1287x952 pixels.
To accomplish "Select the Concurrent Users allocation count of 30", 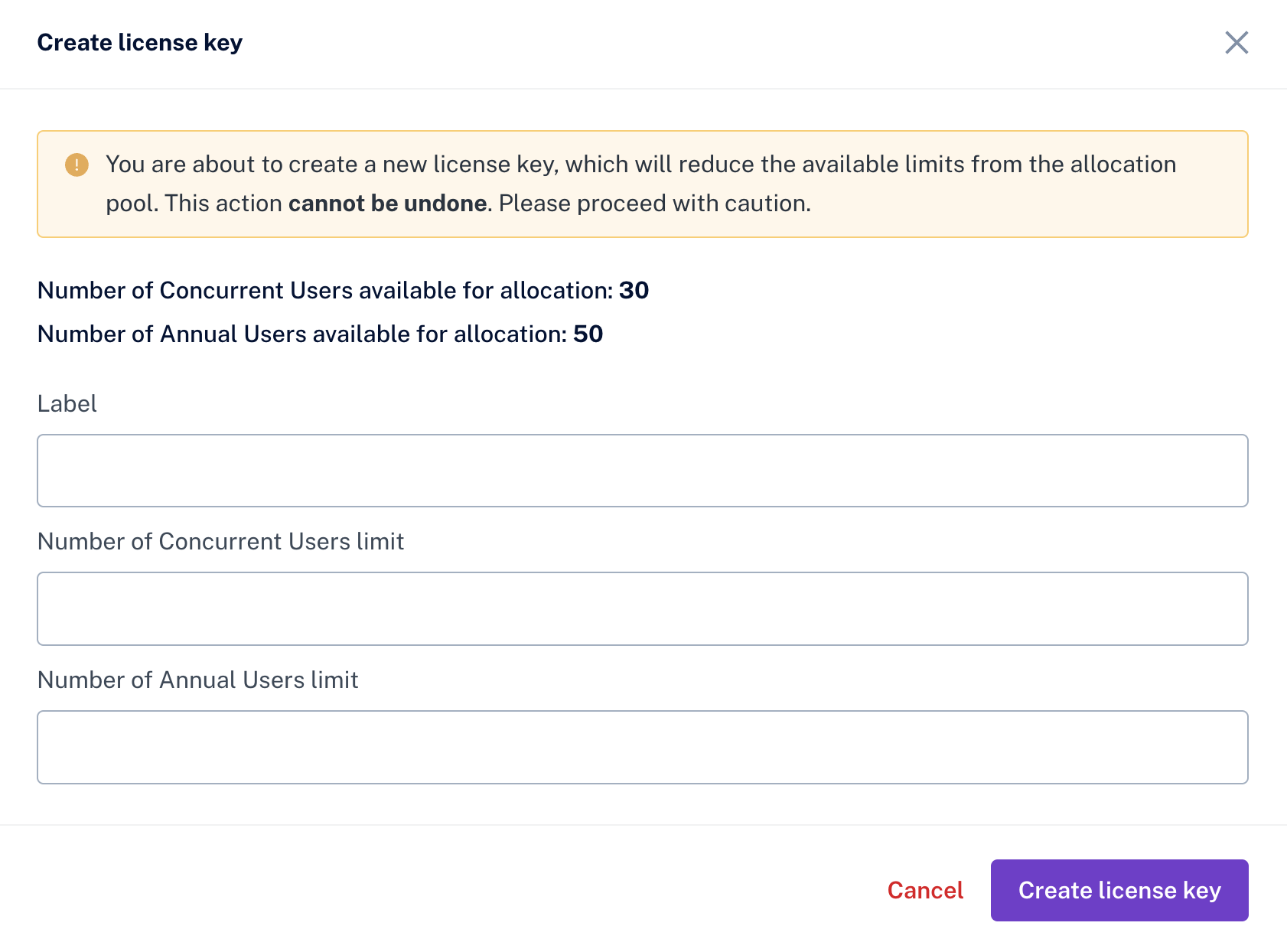I will coord(635,291).
